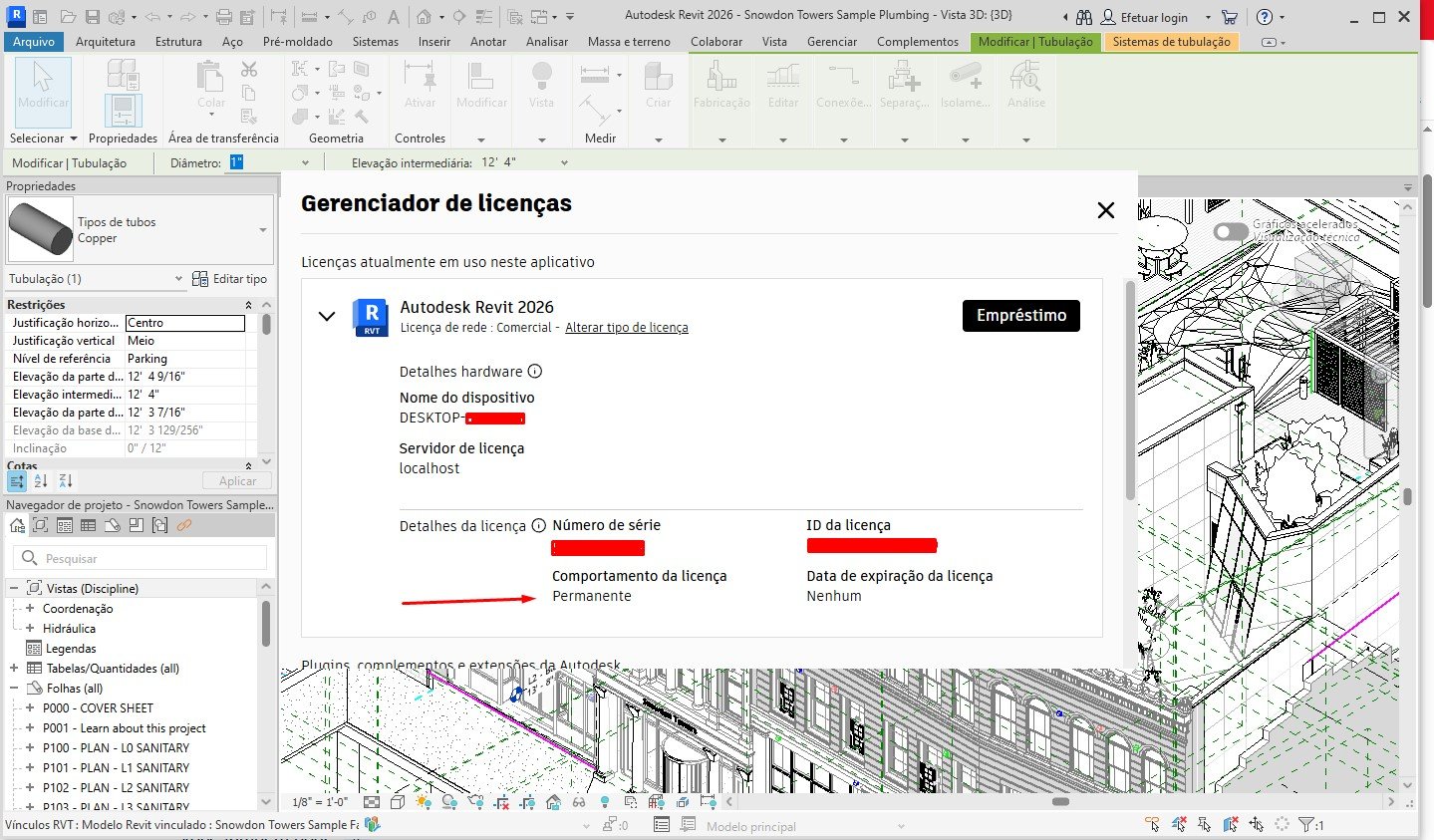The height and width of the screenshot is (840, 1434).
Task: Click the Justificação horizontal Centro value field
Action: tap(185, 323)
